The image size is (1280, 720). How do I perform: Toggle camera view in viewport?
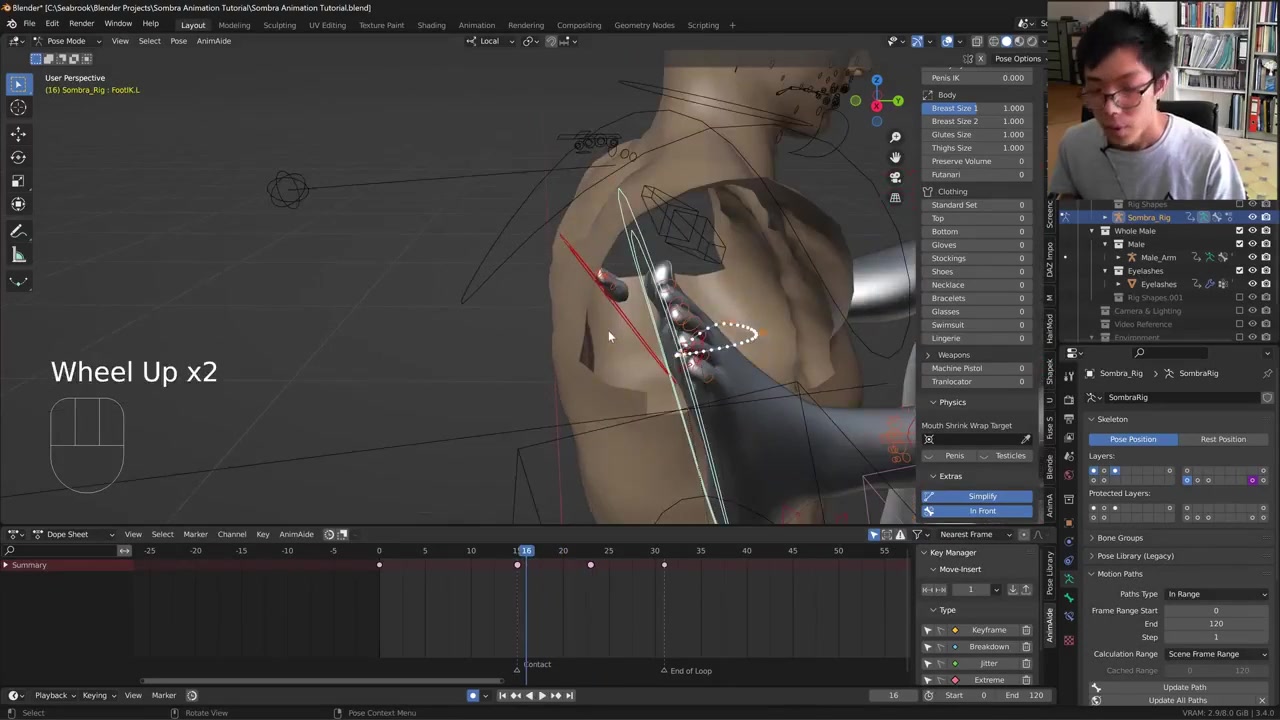click(x=895, y=177)
